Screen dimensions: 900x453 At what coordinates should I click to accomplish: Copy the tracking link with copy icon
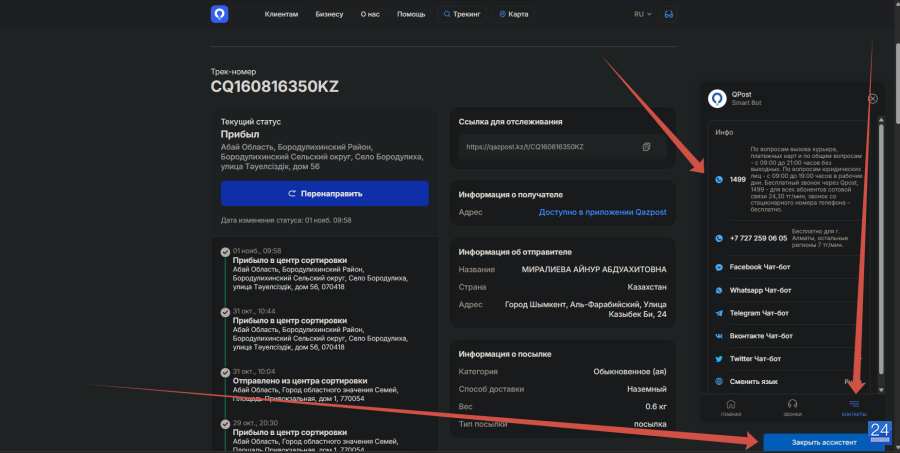pos(647,147)
